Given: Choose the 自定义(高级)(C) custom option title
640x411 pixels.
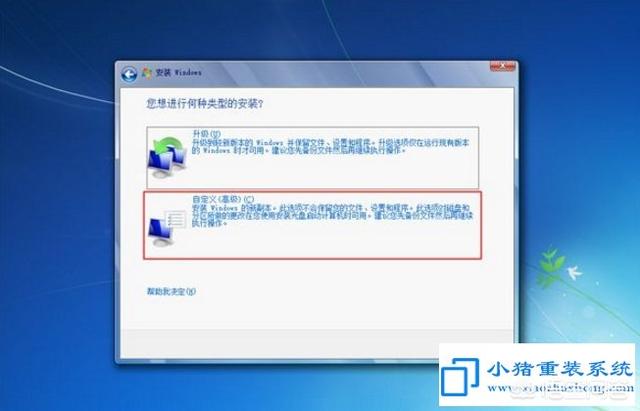Looking at the screenshot, I should [x=223, y=199].
